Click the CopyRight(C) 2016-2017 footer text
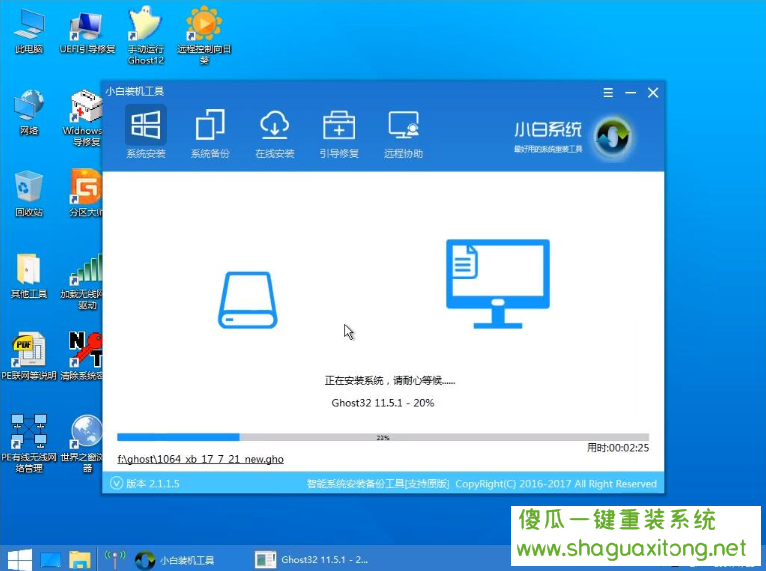 coord(556,484)
